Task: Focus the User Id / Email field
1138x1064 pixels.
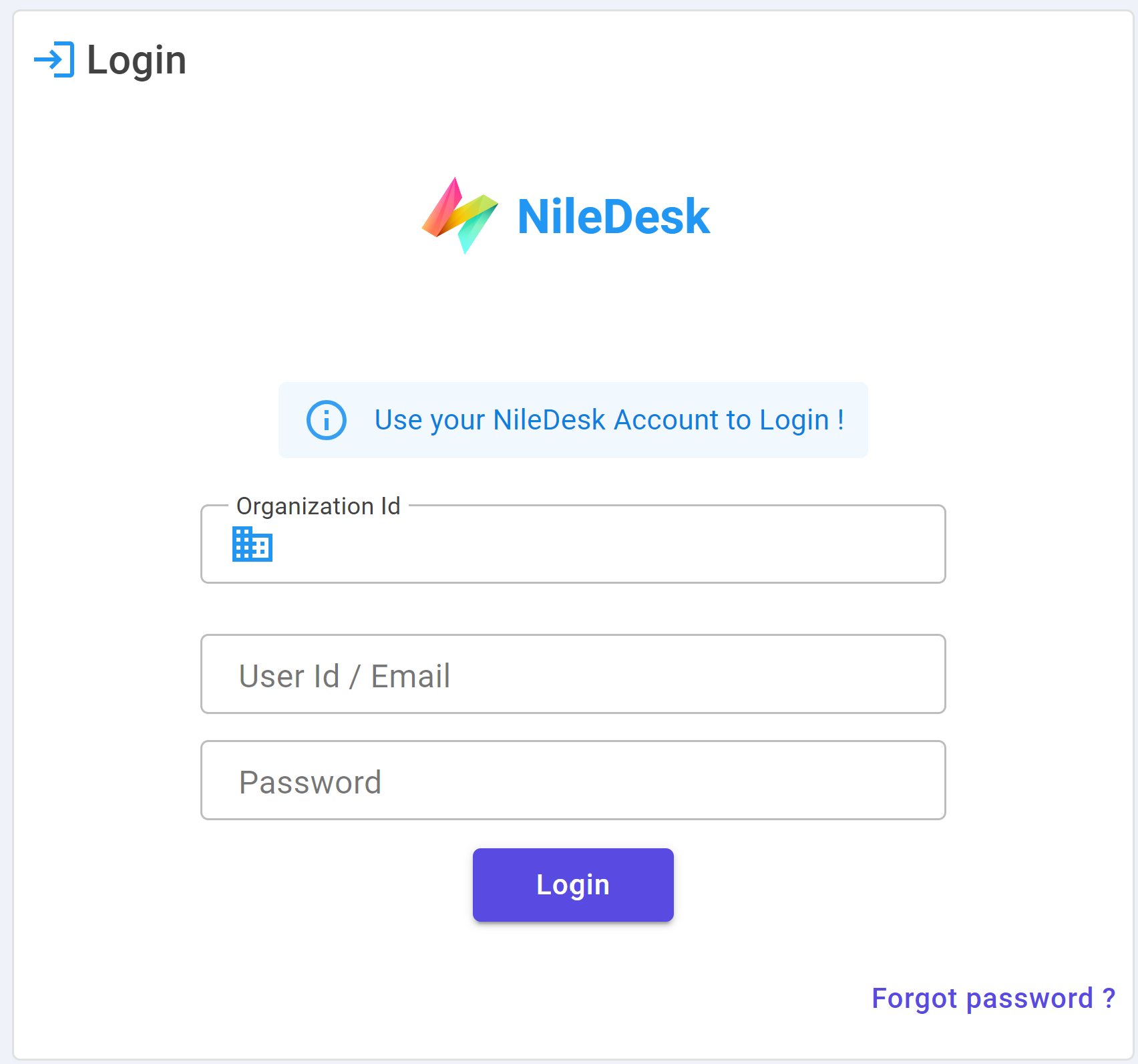Action: [x=573, y=674]
